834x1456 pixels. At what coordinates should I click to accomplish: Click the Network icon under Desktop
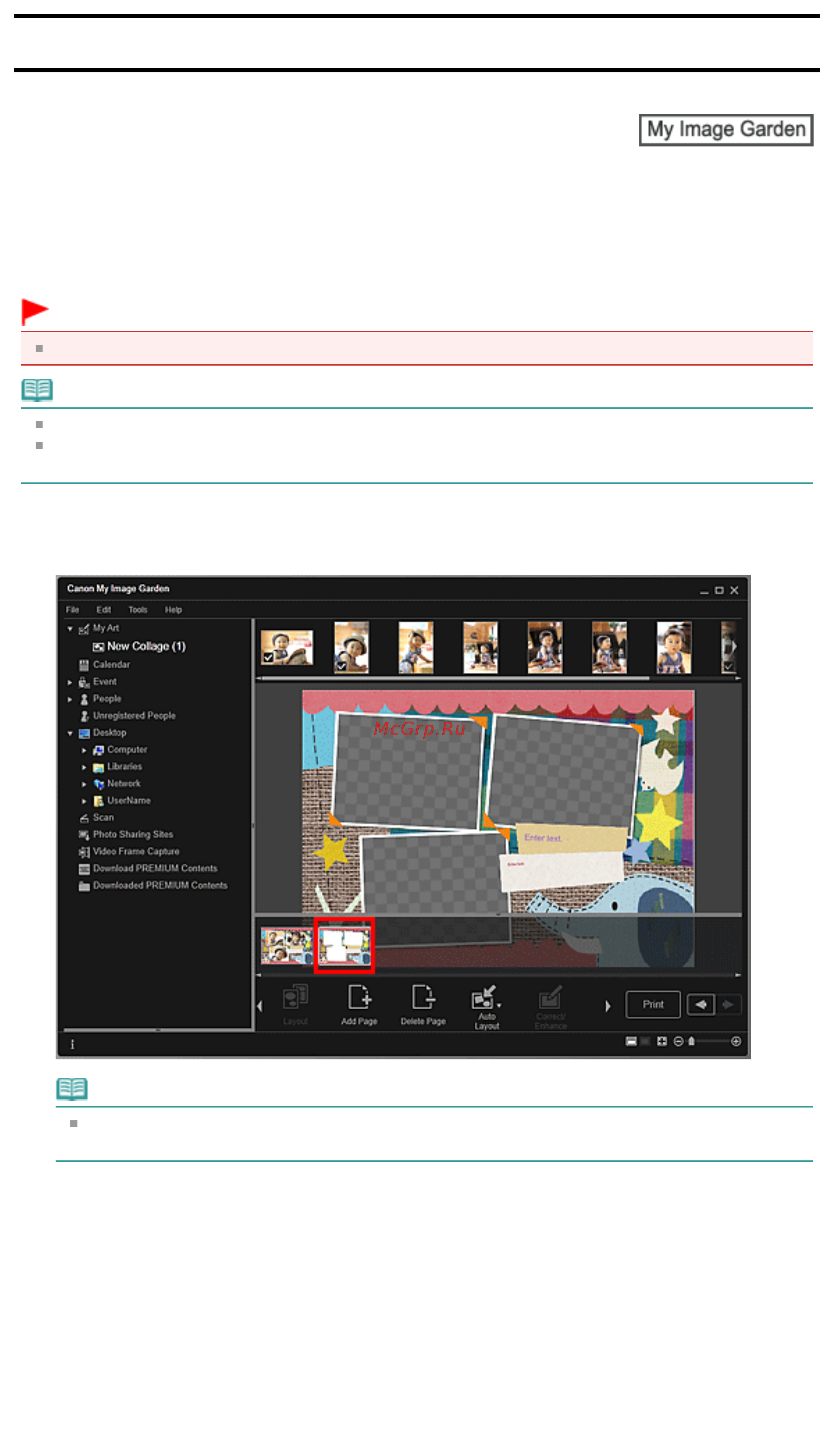[x=99, y=785]
